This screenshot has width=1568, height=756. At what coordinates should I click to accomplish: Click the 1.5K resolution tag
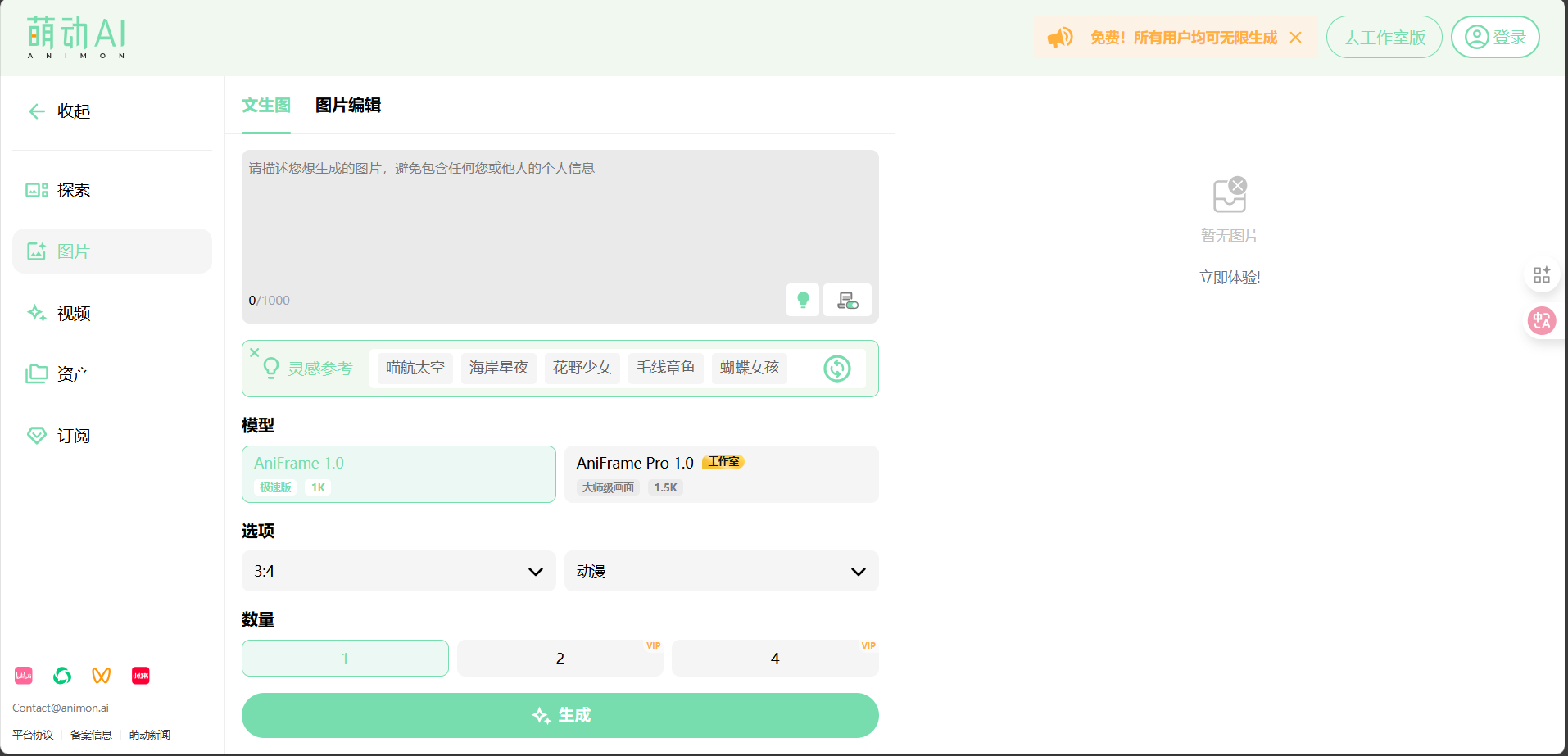665,487
